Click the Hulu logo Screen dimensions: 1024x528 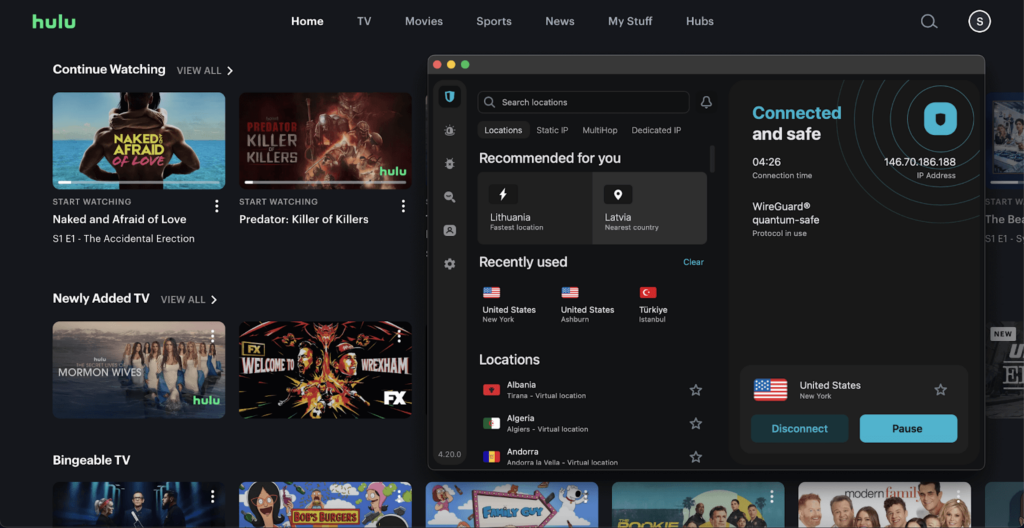pyautogui.click(x=54, y=22)
